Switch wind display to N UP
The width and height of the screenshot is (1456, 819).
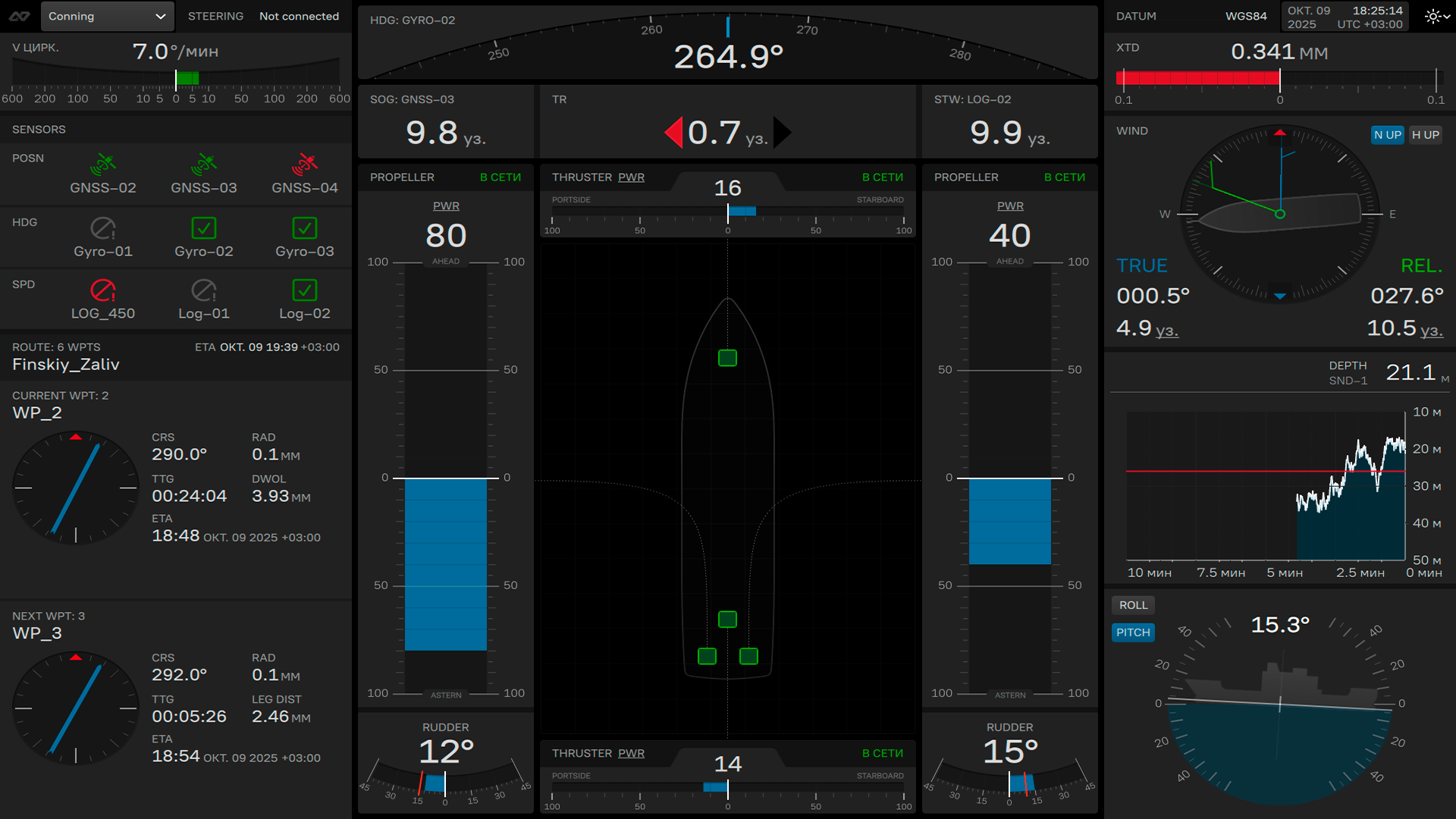coord(1387,135)
